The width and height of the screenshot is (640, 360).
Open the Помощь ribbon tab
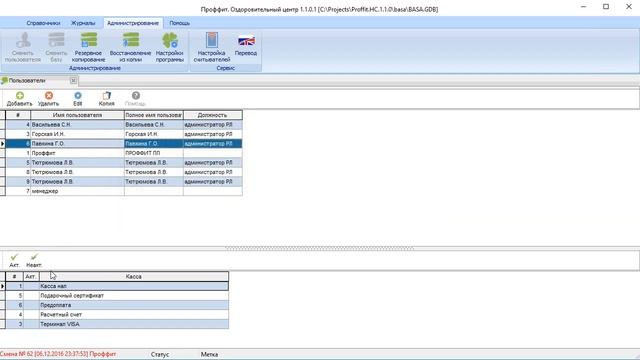[180, 23]
